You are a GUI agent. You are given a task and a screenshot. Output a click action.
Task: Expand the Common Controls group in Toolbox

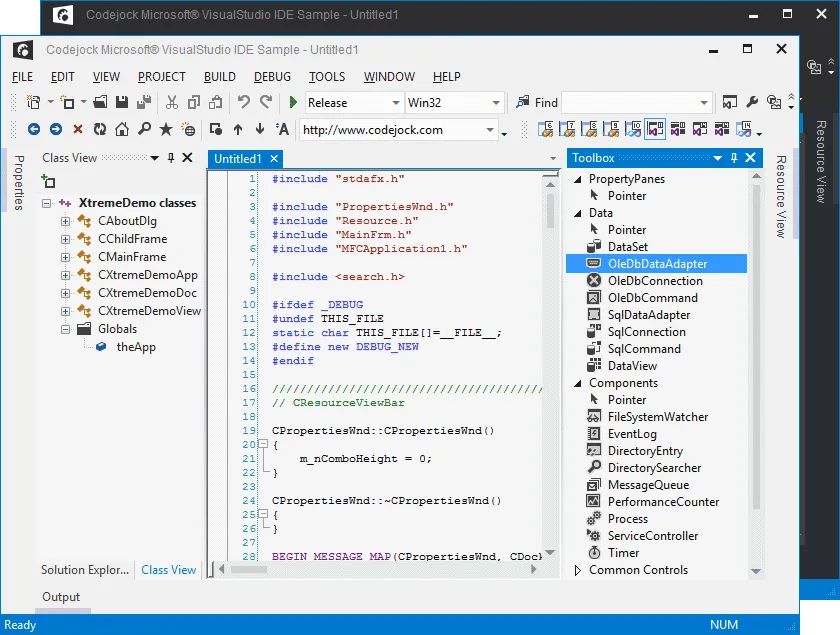pyautogui.click(x=578, y=570)
